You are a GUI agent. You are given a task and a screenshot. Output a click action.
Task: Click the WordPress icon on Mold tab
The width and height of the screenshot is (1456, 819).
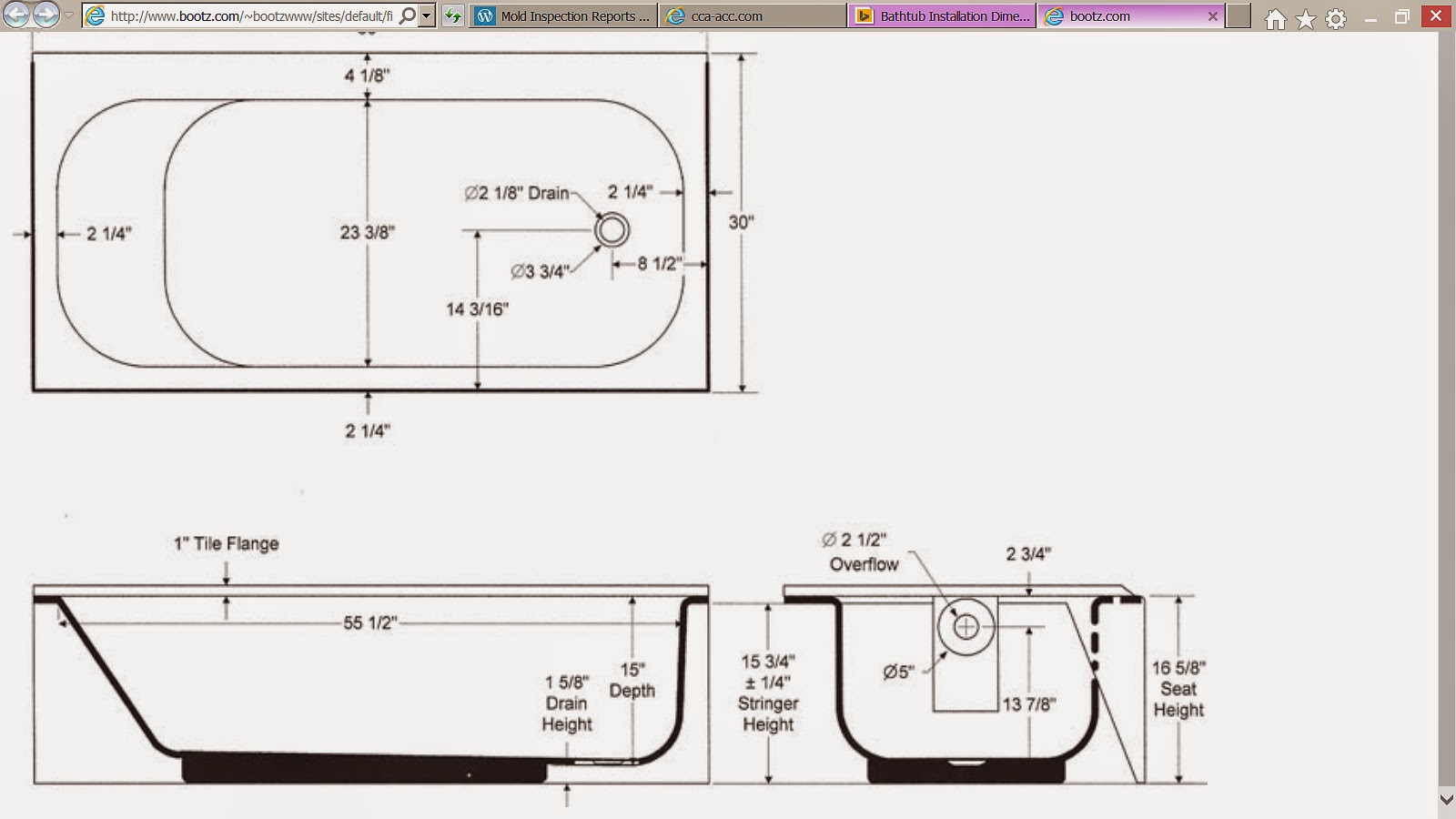485,15
